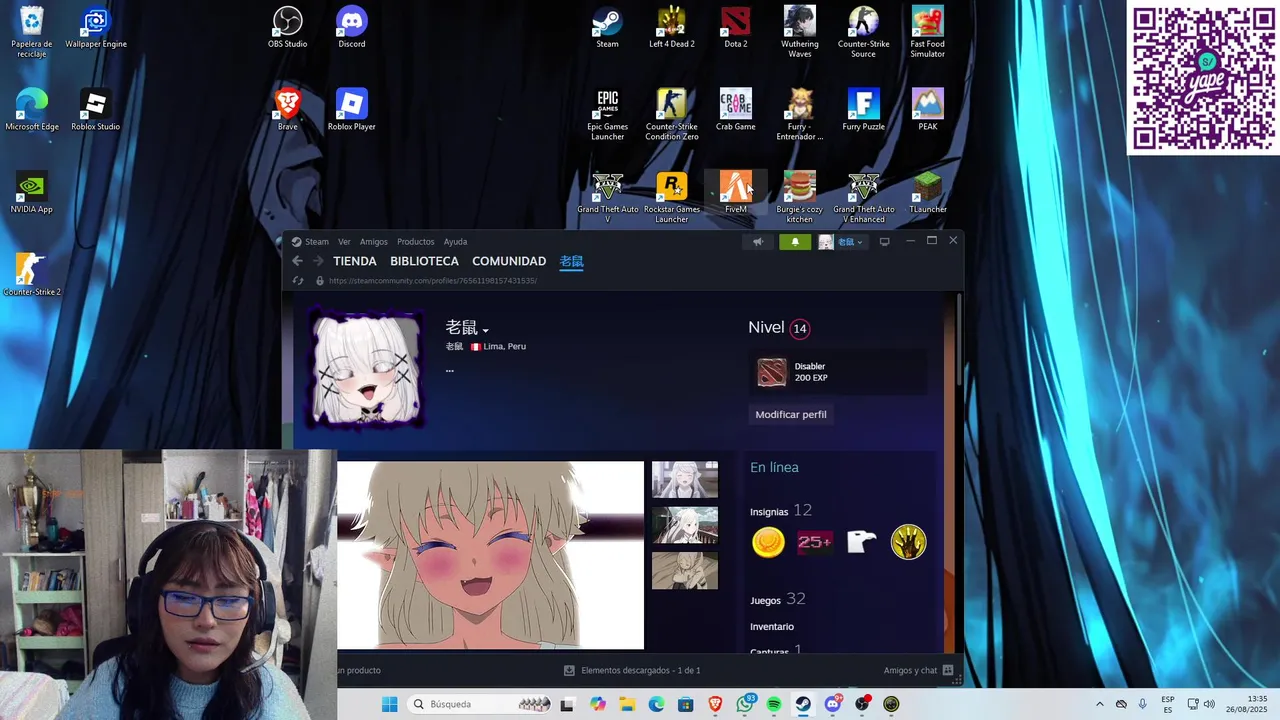The width and height of the screenshot is (1280, 720).
Task: Open the Juegos 32 link
Action: [777, 599]
